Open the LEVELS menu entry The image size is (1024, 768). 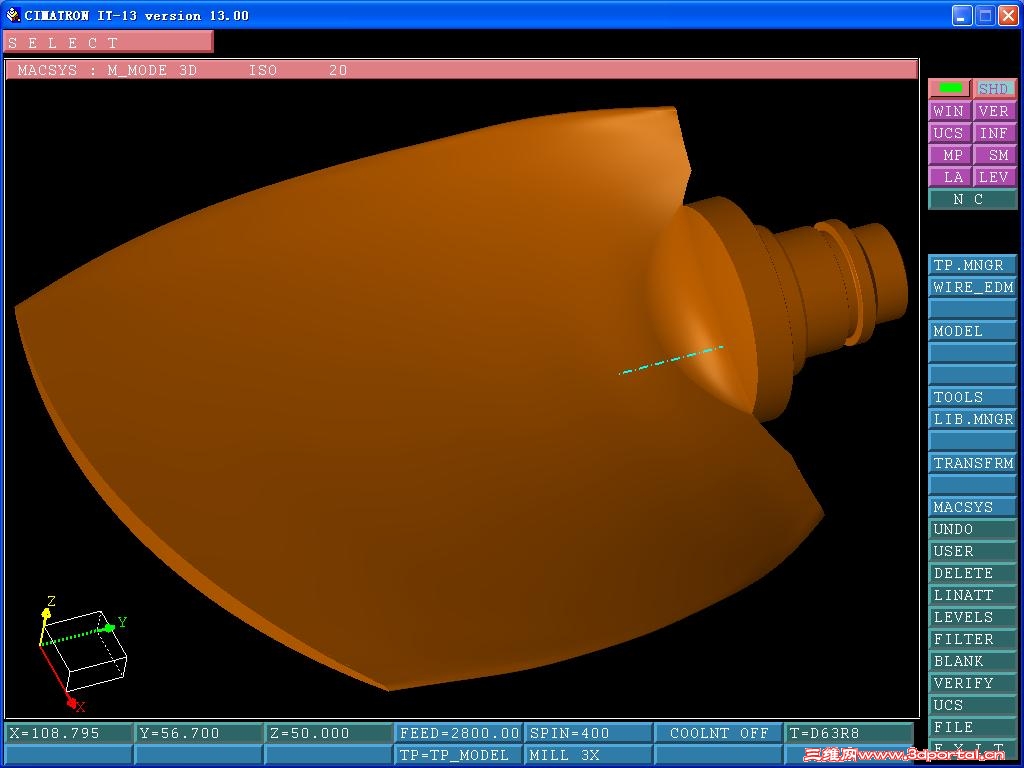coord(972,617)
